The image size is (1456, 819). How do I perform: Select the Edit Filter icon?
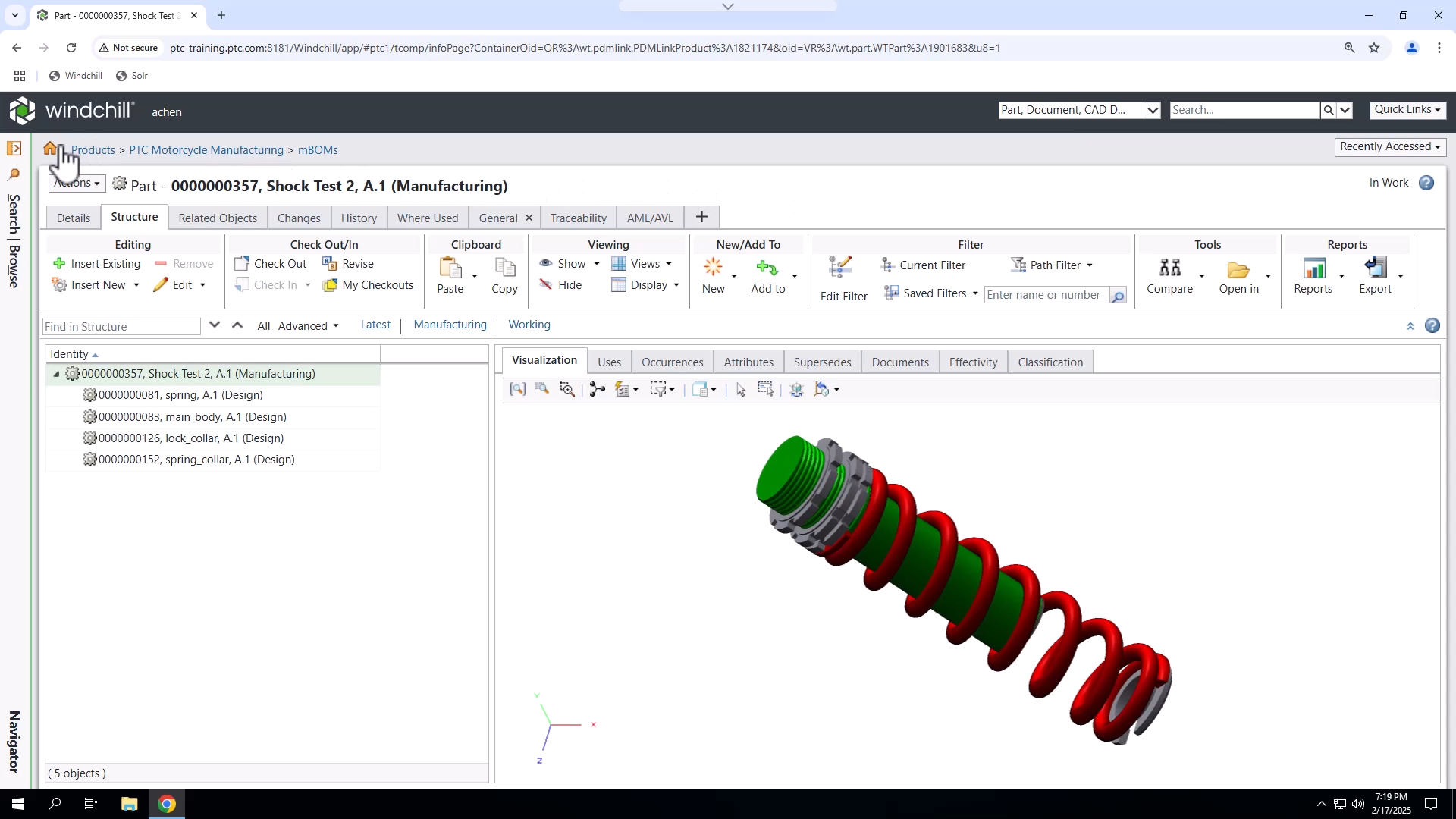click(x=840, y=267)
